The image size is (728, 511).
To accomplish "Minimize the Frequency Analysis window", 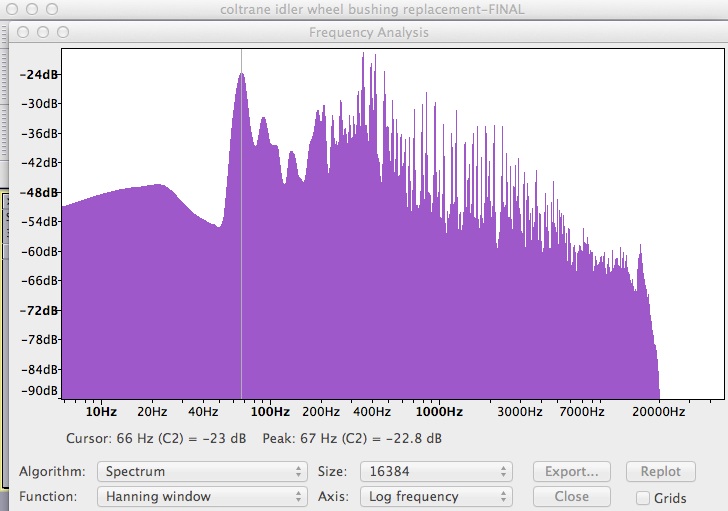I will click(x=43, y=32).
